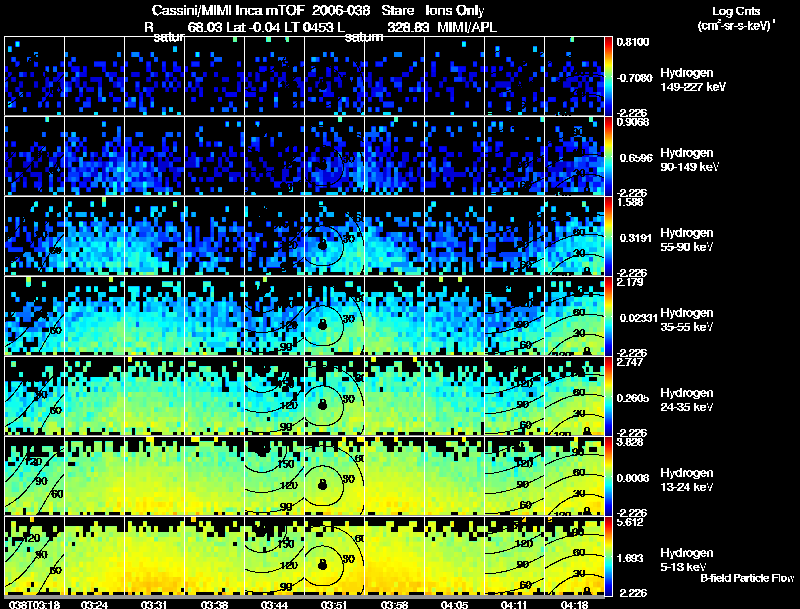
Task: Click the Hydrogen 13-24 keV row label
Action: [687, 480]
